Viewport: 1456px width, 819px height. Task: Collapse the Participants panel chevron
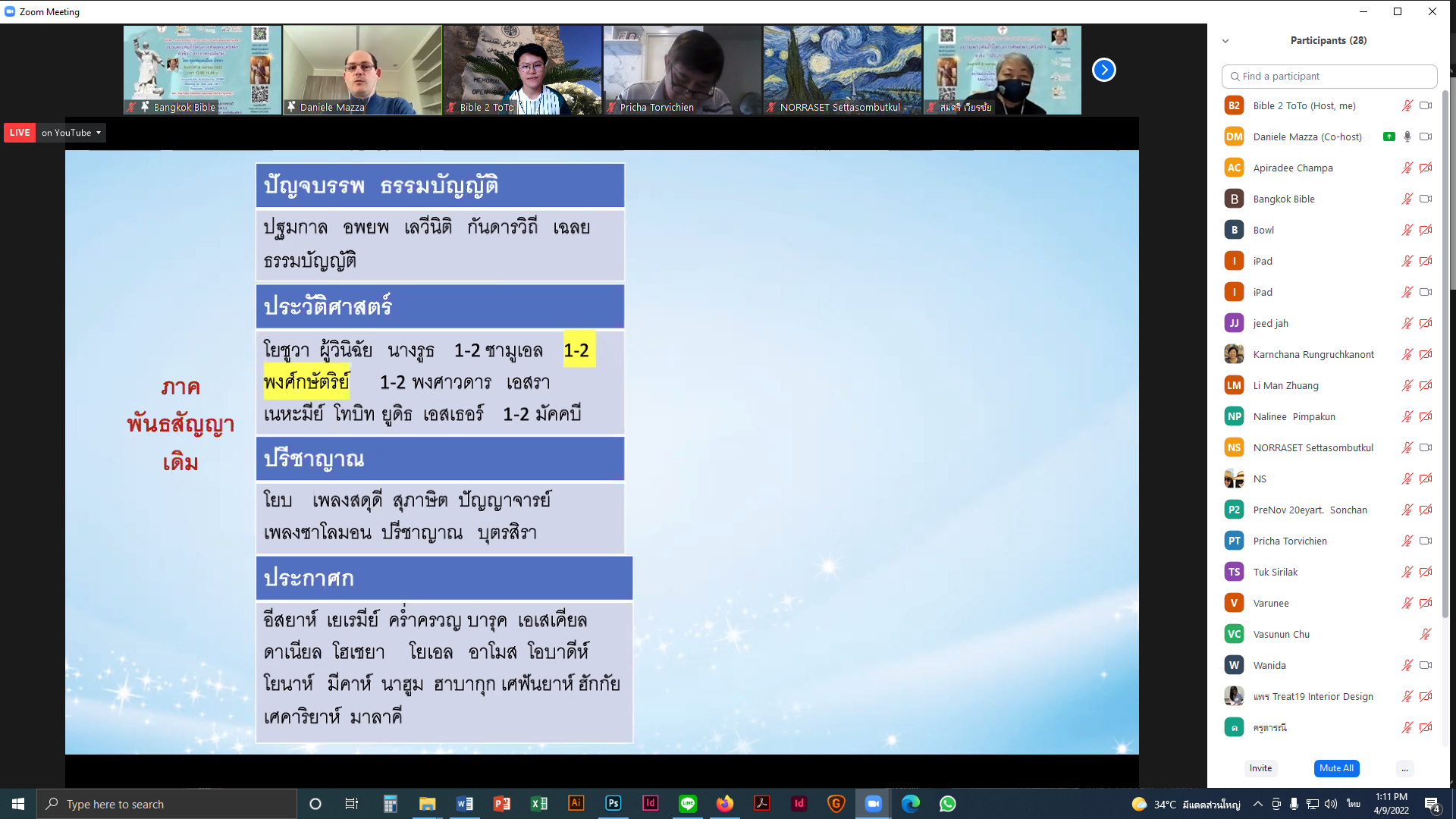coord(1225,41)
